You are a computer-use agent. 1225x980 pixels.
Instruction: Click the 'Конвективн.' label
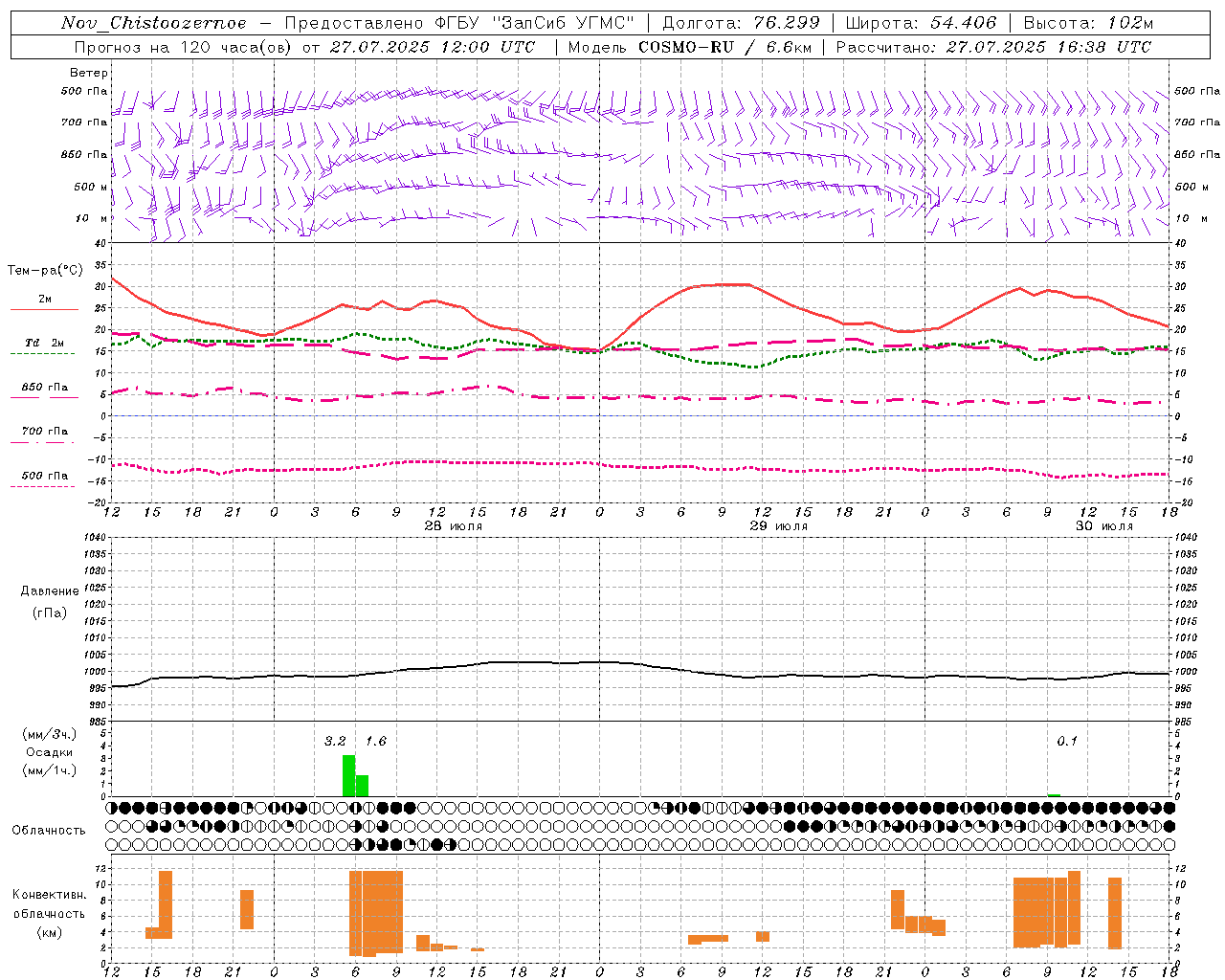pyautogui.click(x=50, y=895)
